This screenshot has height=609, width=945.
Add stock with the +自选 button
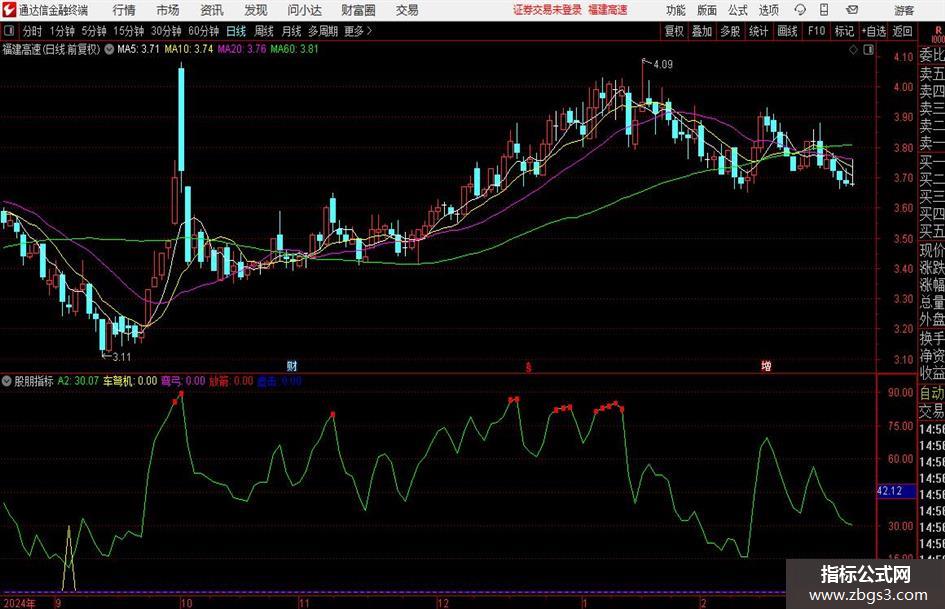pyautogui.click(x=873, y=31)
